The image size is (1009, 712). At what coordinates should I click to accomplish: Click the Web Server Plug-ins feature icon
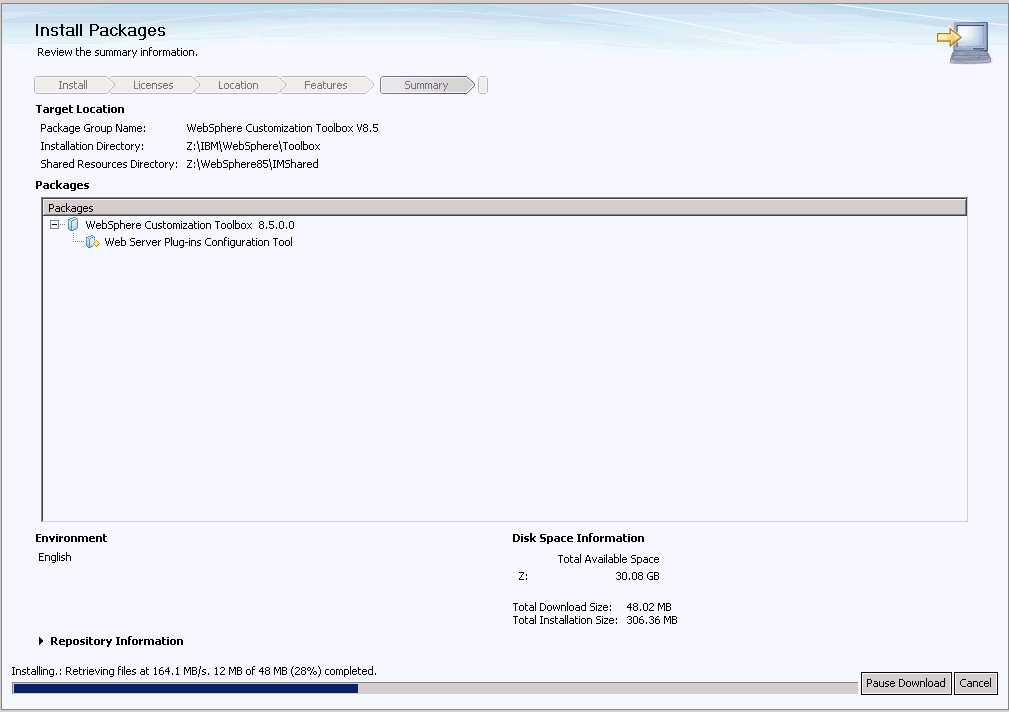pos(93,242)
